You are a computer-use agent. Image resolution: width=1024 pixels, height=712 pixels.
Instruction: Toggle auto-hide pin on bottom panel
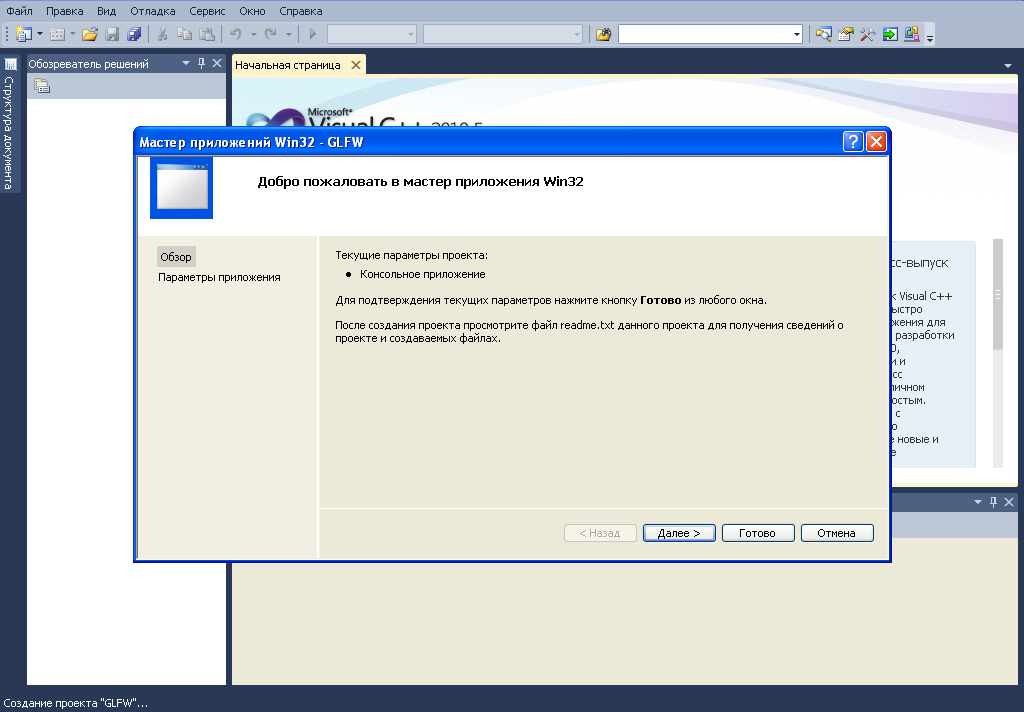[993, 502]
